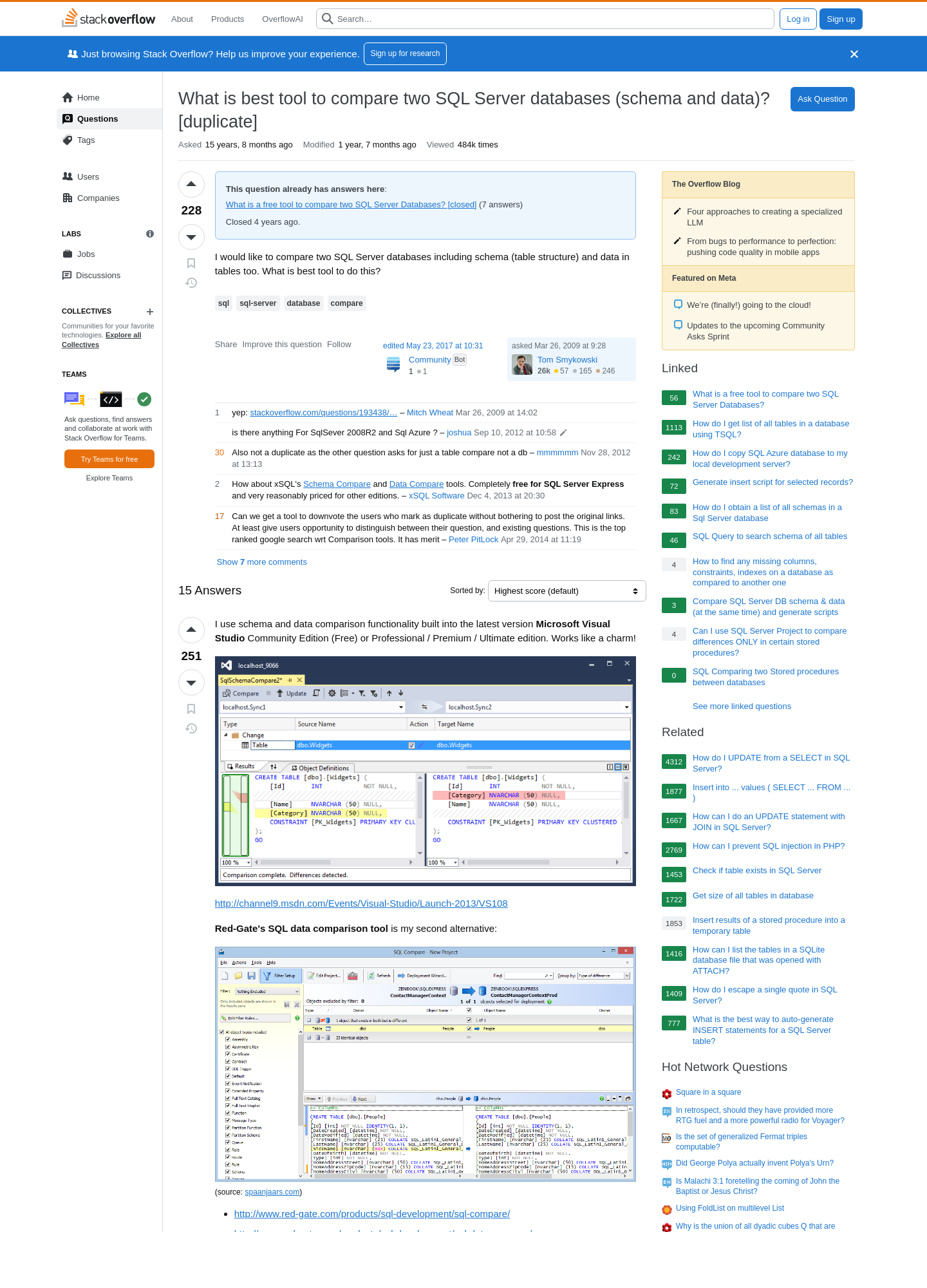Click the Teams illustration graphic
Viewport: 927px width, 1288px height.
pyautogui.click(x=108, y=399)
